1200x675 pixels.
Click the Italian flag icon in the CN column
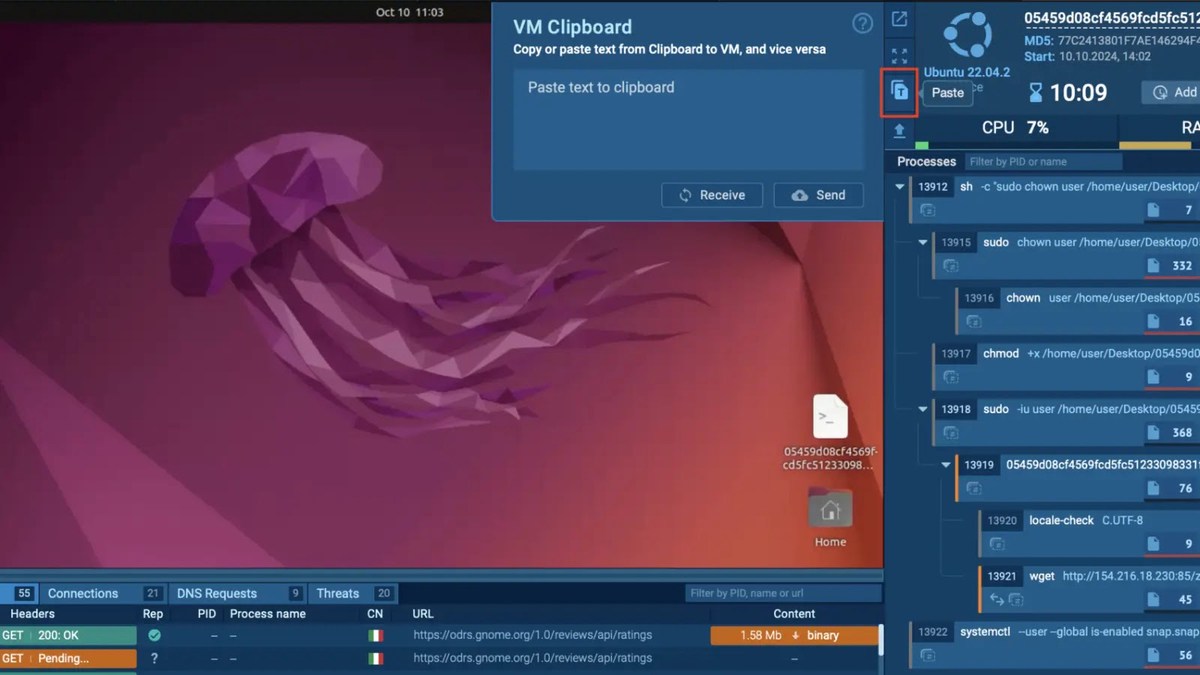pyautogui.click(x=374, y=634)
